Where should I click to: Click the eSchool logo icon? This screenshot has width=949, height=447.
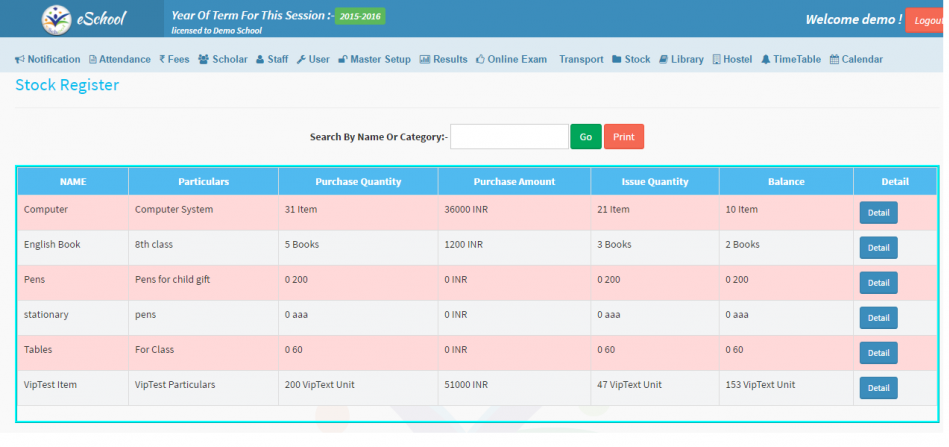pos(57,19)
